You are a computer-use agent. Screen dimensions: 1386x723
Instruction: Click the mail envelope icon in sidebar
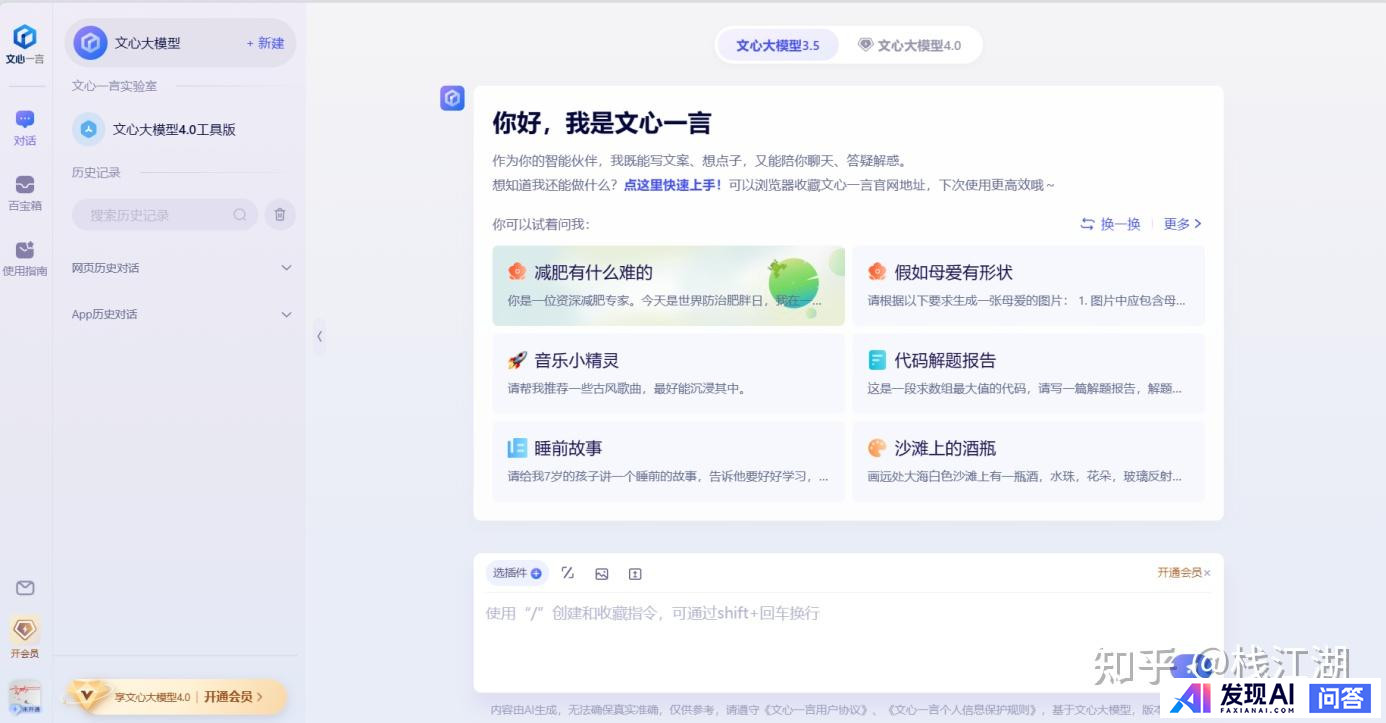click(x=25, y=588)
